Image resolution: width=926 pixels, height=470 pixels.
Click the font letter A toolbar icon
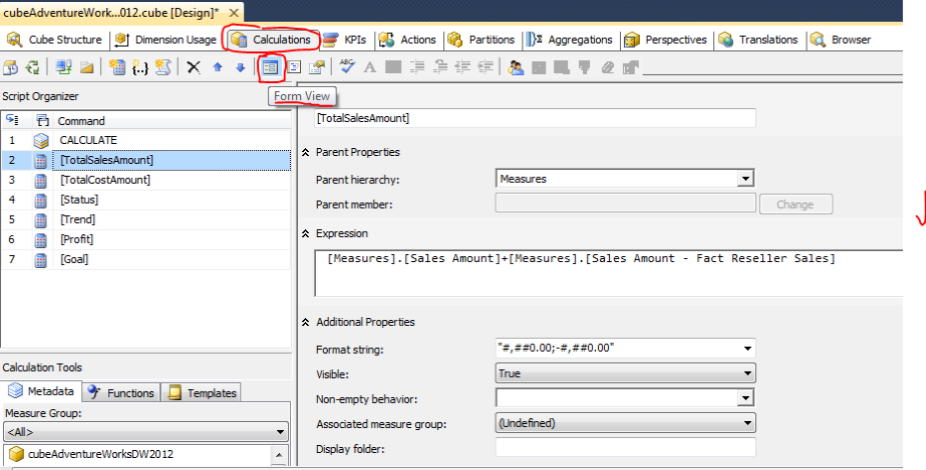point(370,67)
